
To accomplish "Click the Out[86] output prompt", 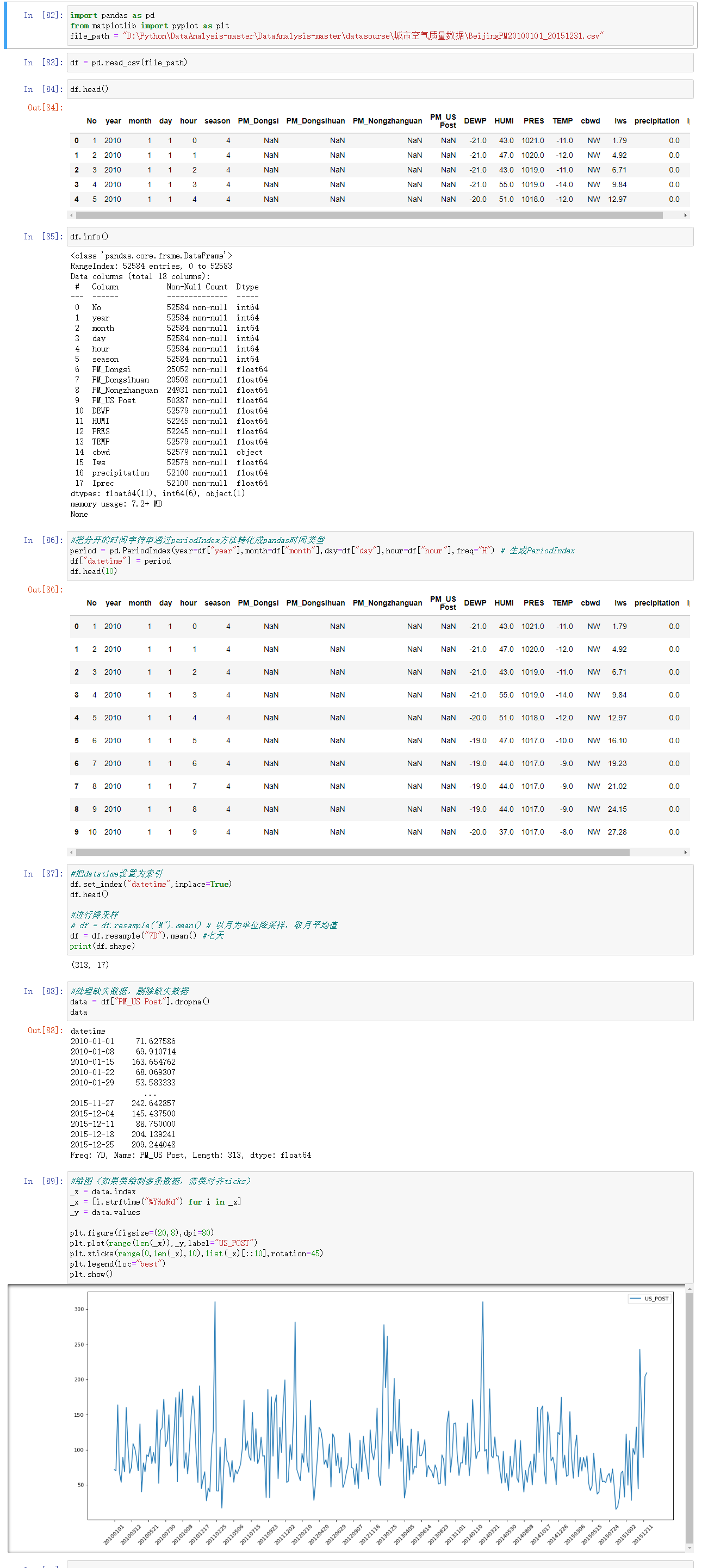I will [x=45, y=590].
